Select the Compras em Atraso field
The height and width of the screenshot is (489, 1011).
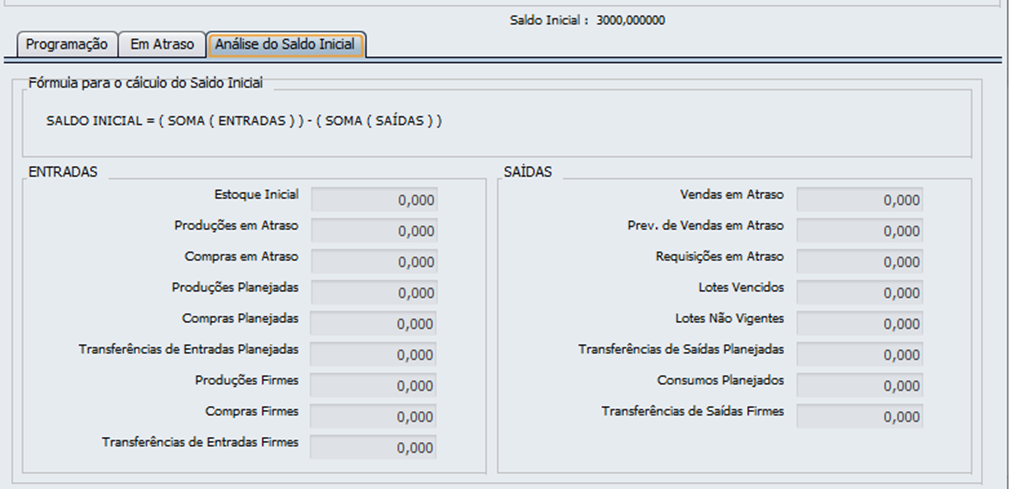click(x=374, y=262)
